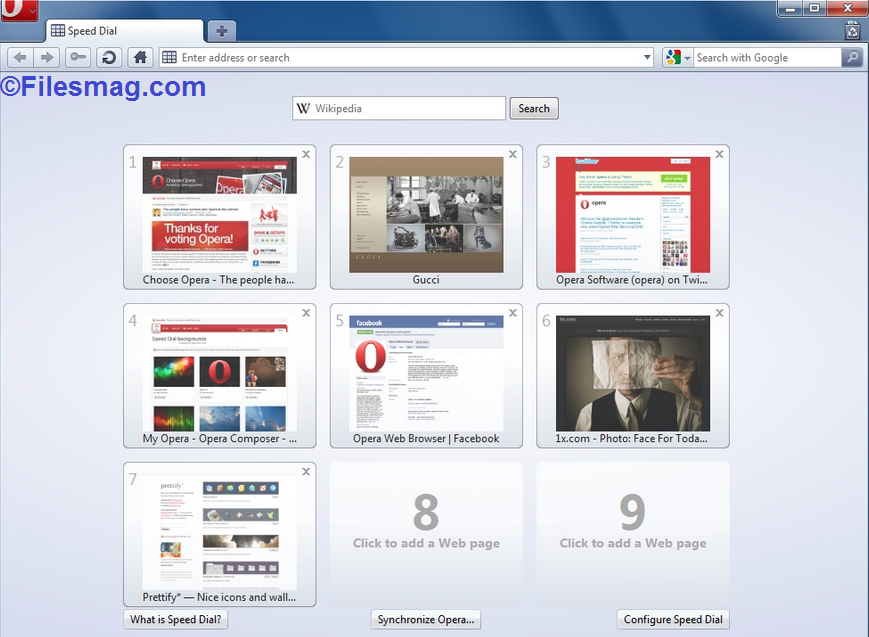Open the What is Speed Dial? button
This screenshot has height=637, width=869.
click(175, 619)
